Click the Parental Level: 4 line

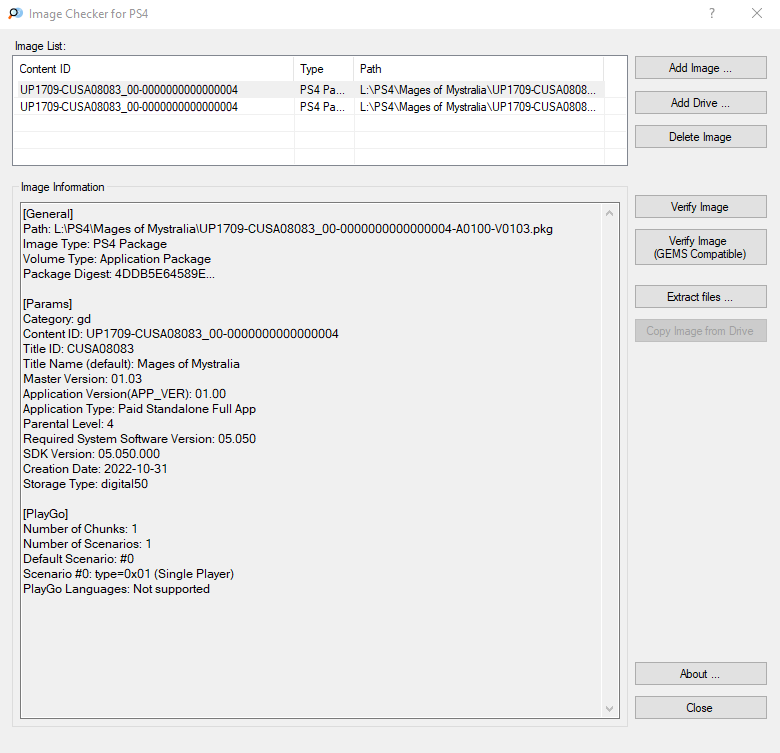69,424
